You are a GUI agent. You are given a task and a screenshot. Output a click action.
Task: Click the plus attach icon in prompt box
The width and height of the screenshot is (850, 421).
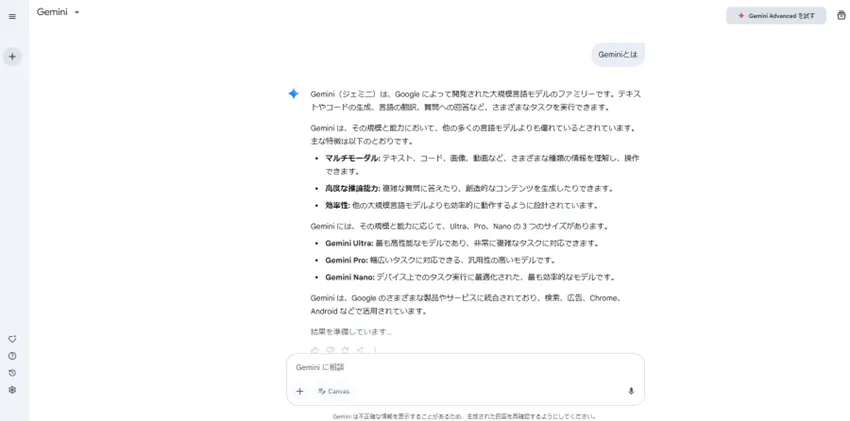tap(300, 391)
